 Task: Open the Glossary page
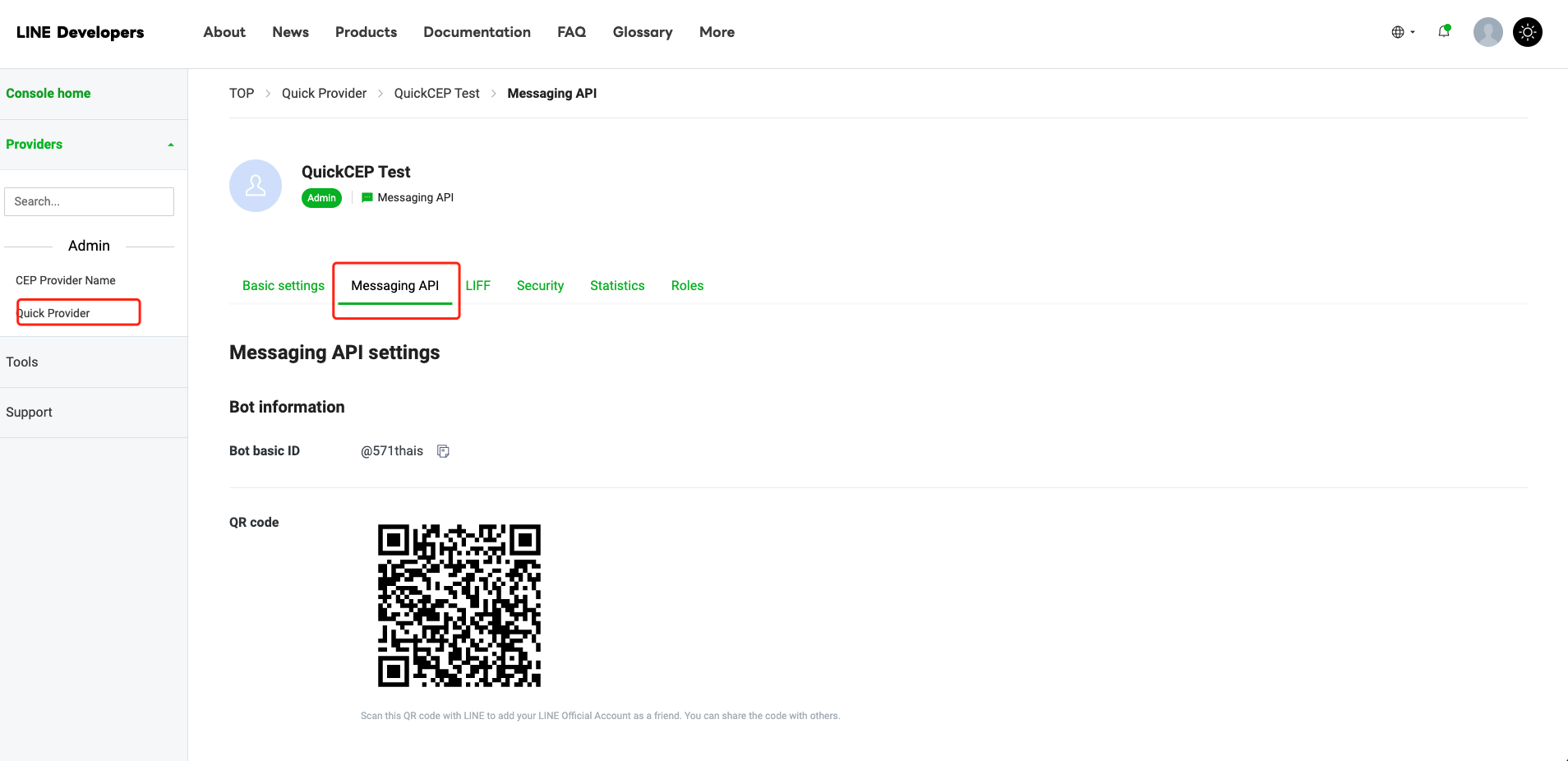(x=643, y=32)
